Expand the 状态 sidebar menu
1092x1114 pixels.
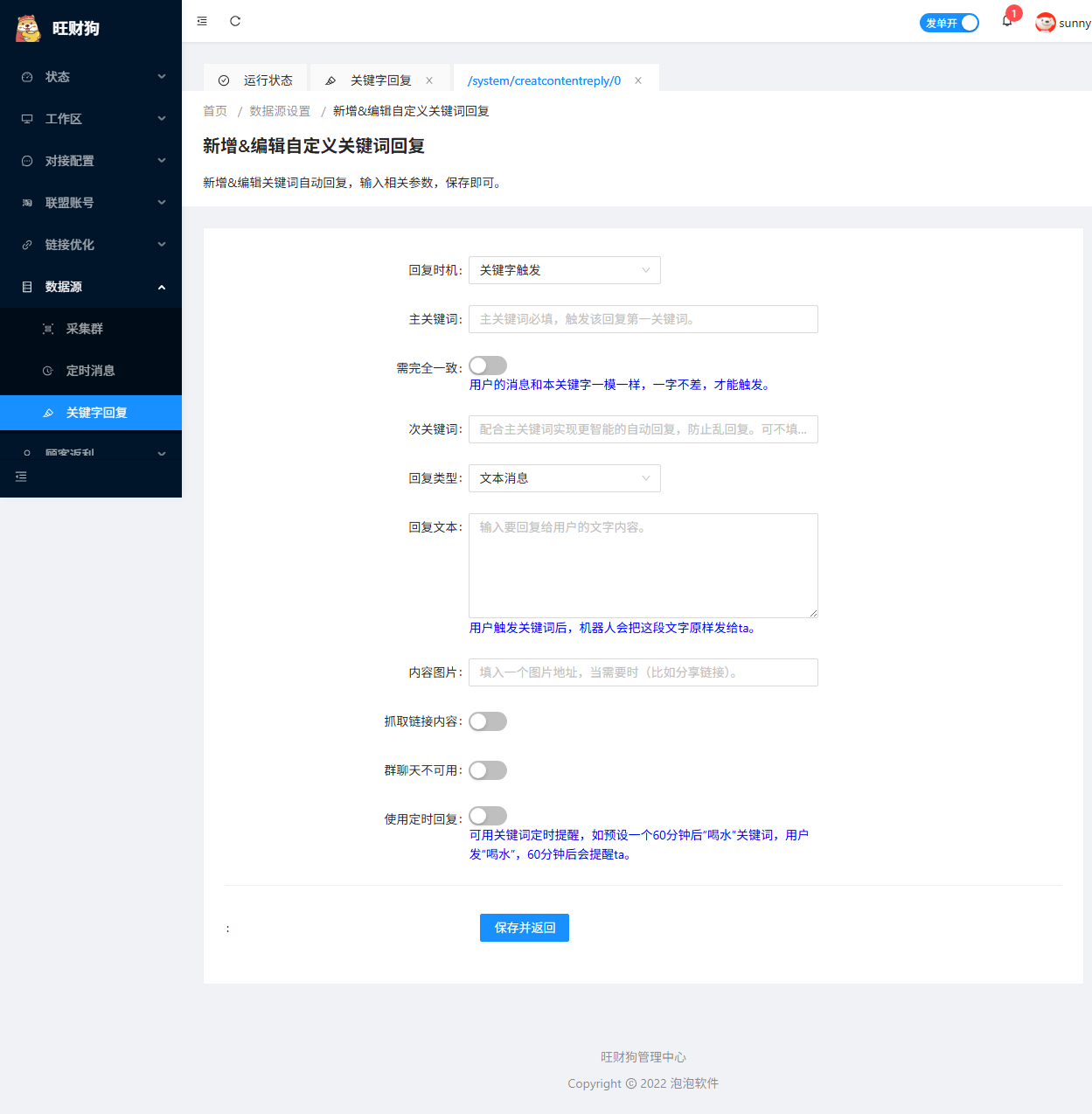click(91, 77)
